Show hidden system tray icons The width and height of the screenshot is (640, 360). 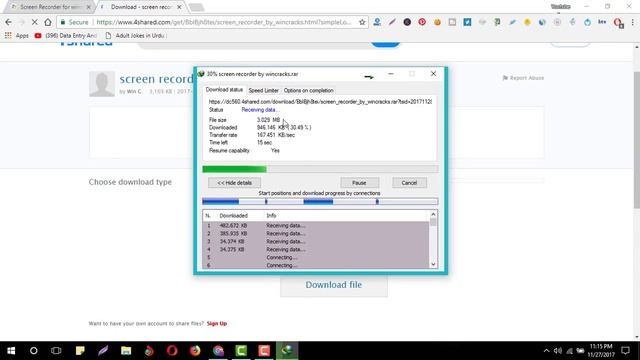click(547, 351)
